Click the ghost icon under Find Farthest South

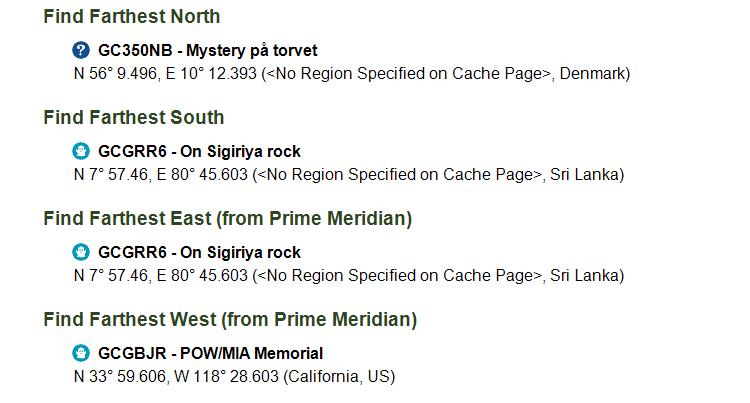click(x=81, y=151)
